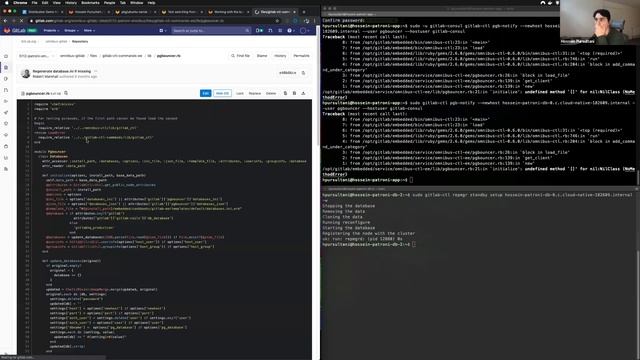Open the new item plus dropdown
This screenshot has width=640, height=360.
[x=162, y=31]
